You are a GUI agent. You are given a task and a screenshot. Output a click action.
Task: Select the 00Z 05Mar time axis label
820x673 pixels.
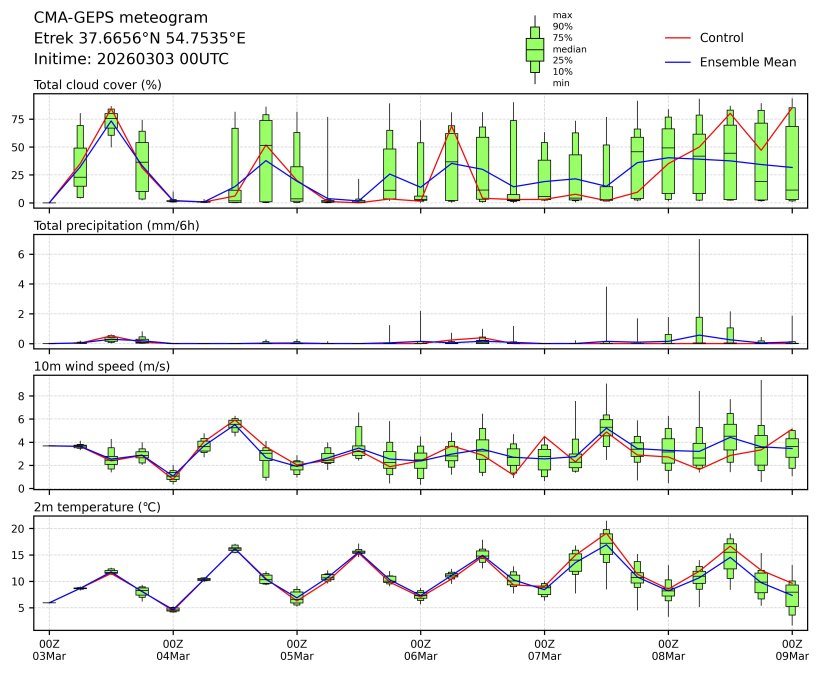tap(297, 650)
